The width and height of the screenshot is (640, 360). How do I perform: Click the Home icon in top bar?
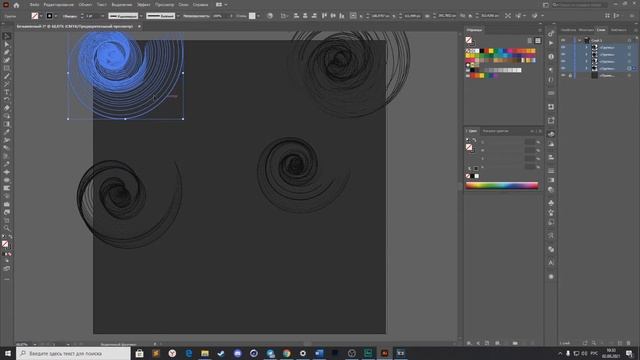point(16,5)
